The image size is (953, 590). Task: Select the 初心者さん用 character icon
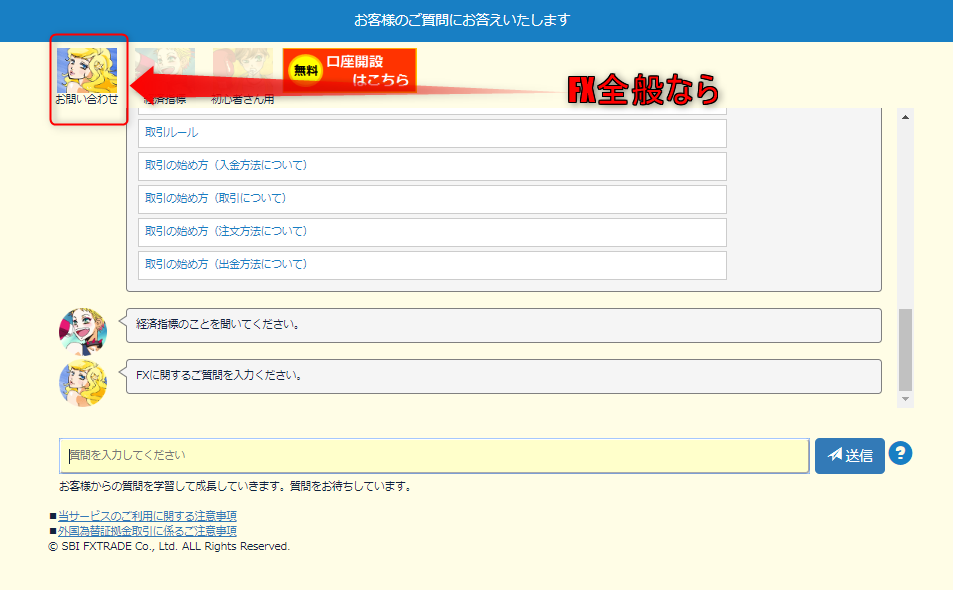[242, 68]
